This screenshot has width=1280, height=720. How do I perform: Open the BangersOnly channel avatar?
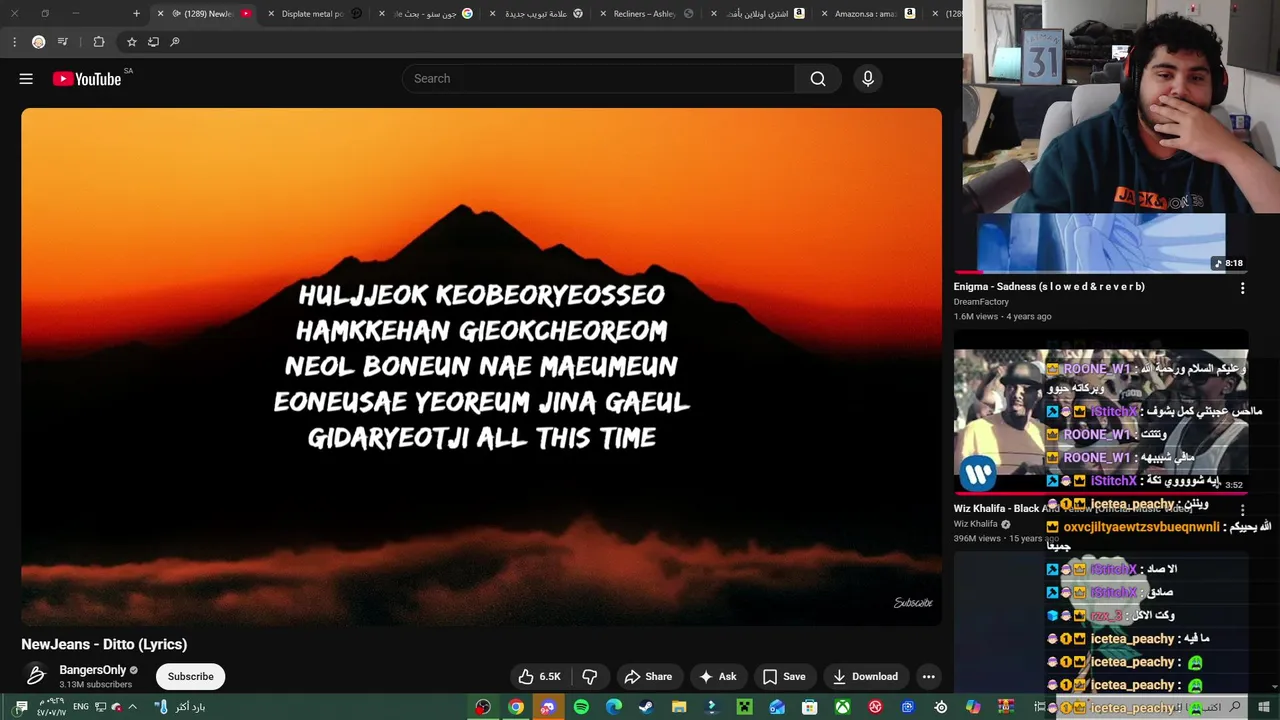tap(35, 676)
